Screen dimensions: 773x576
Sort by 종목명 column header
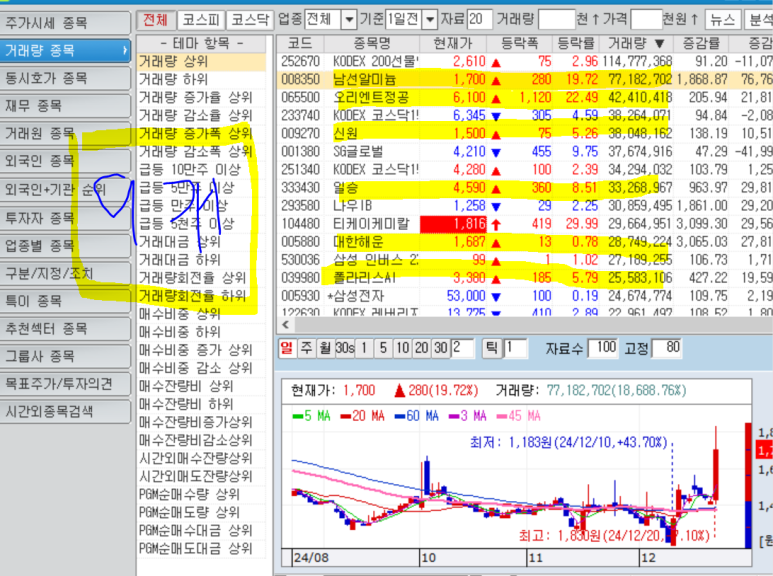pos(372,44)
